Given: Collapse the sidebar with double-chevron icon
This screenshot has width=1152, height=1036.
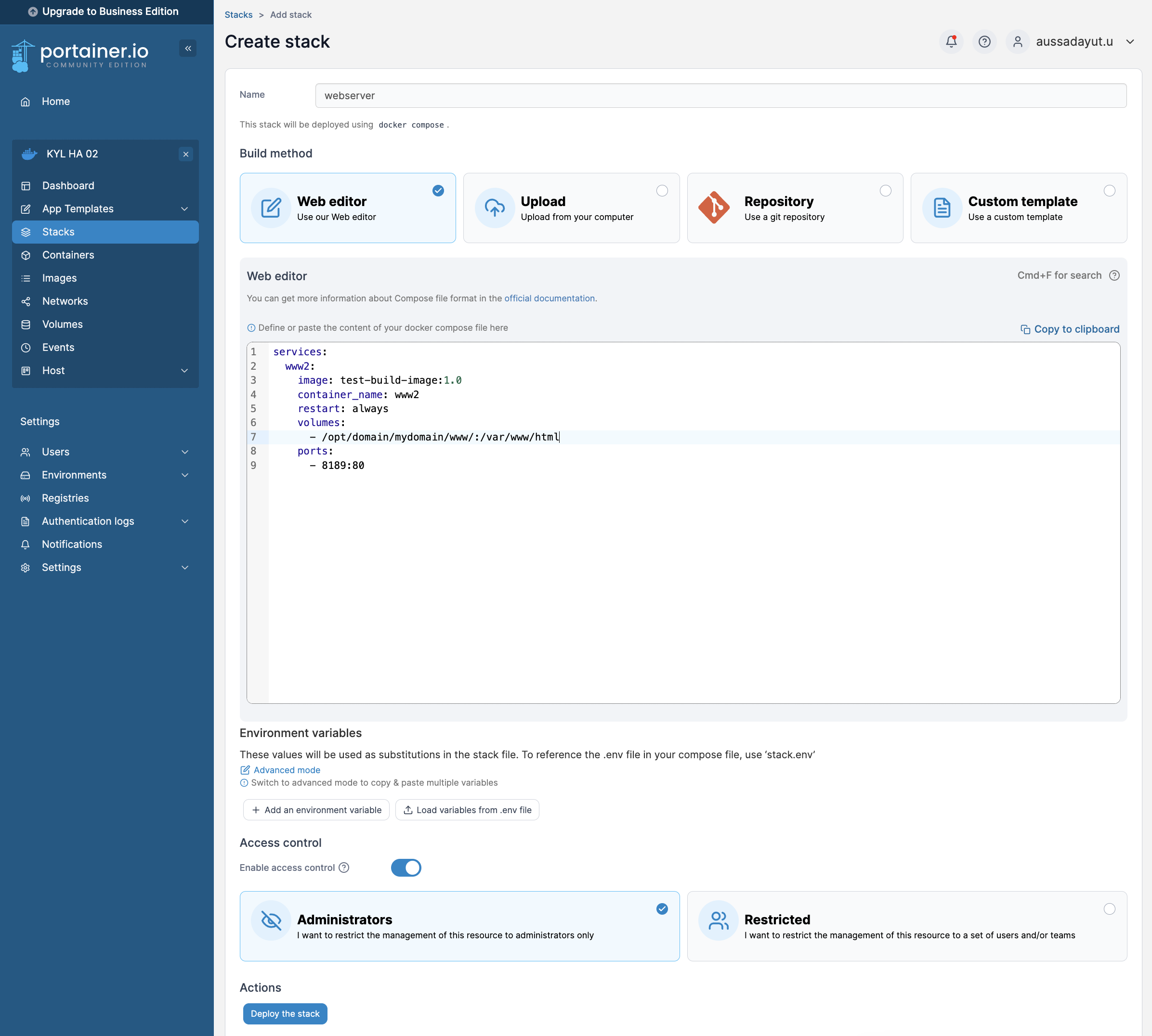Looking at the screenshot, I should point(188,49).
